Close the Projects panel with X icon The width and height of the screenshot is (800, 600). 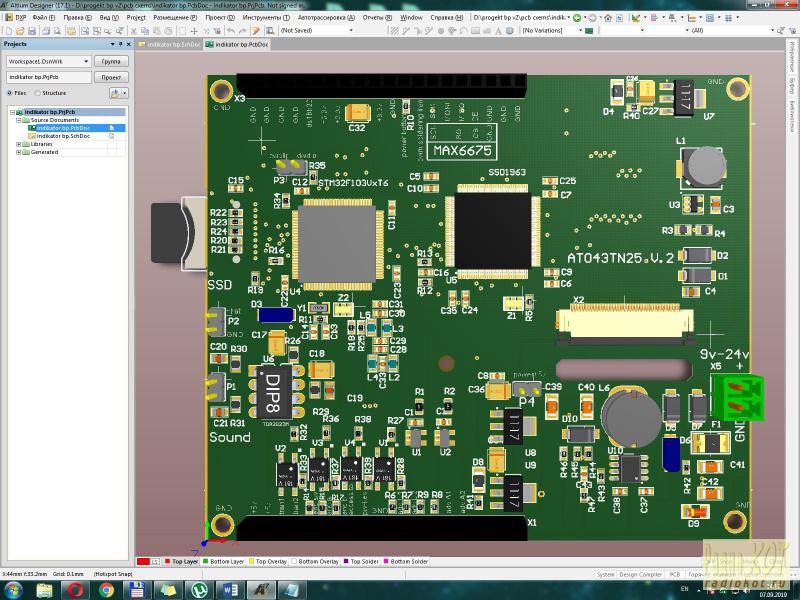point(129,44)
